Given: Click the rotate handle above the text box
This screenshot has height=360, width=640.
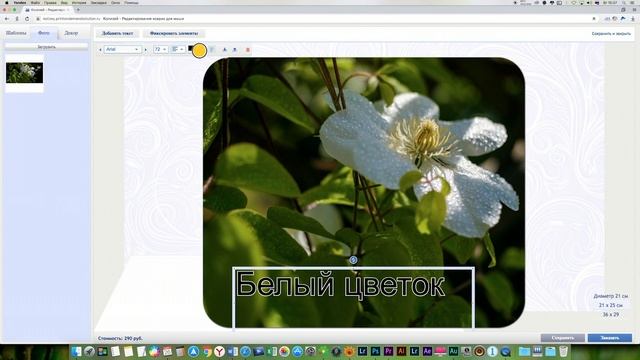Looking at the screenshot, I should 353,260.
